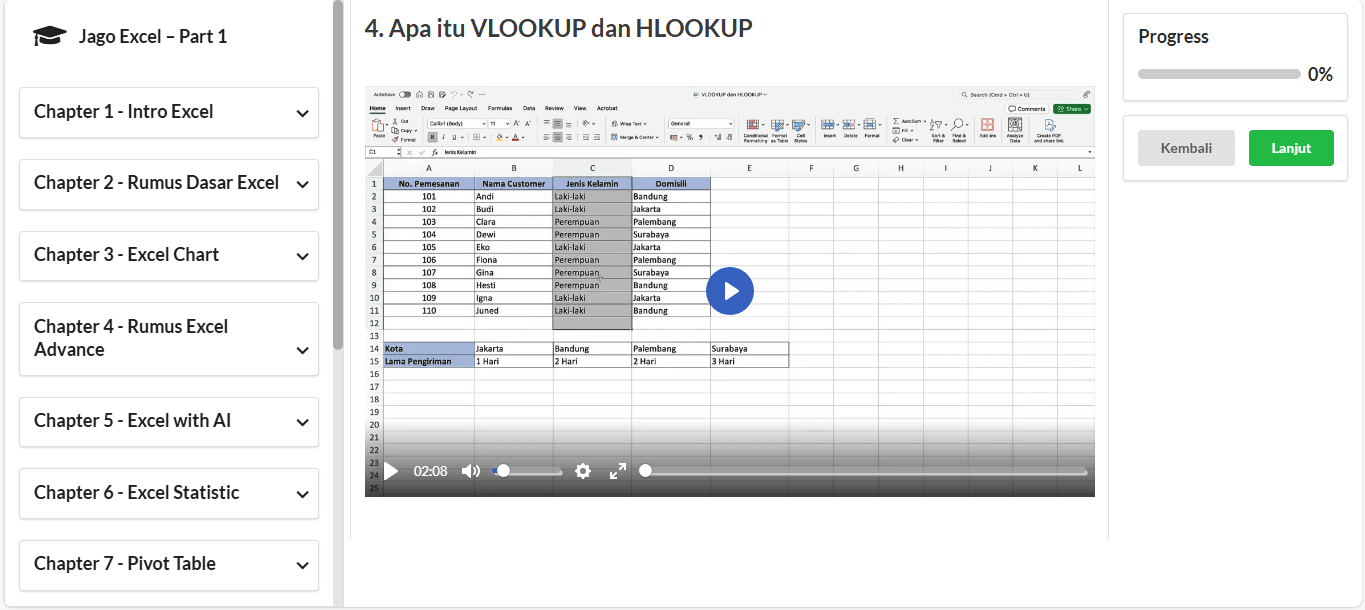1365x610 pixels.
Task: Expand Chapter 1 - Intro Excel
Action: coord(169,112)
